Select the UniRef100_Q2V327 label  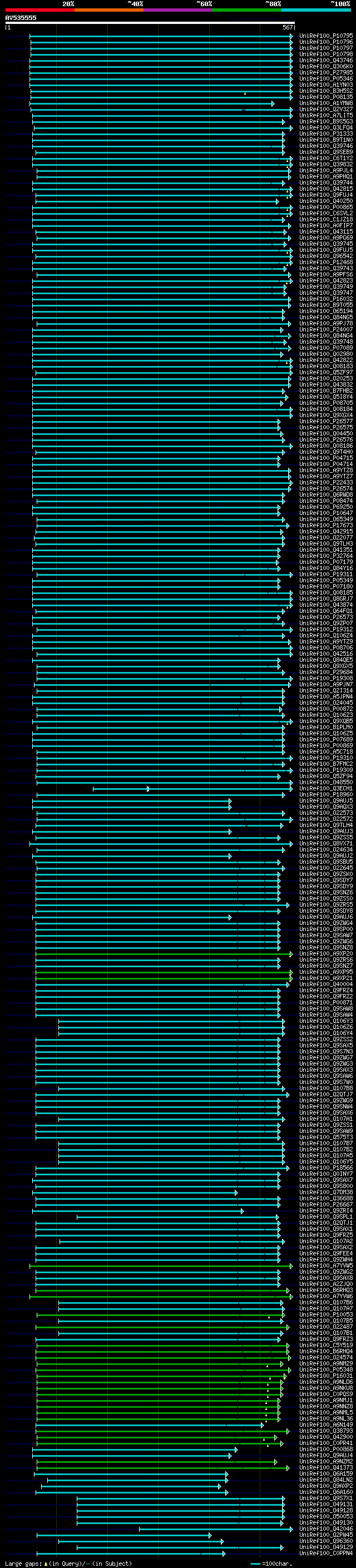pyautogui.click(x=325, y=110)
